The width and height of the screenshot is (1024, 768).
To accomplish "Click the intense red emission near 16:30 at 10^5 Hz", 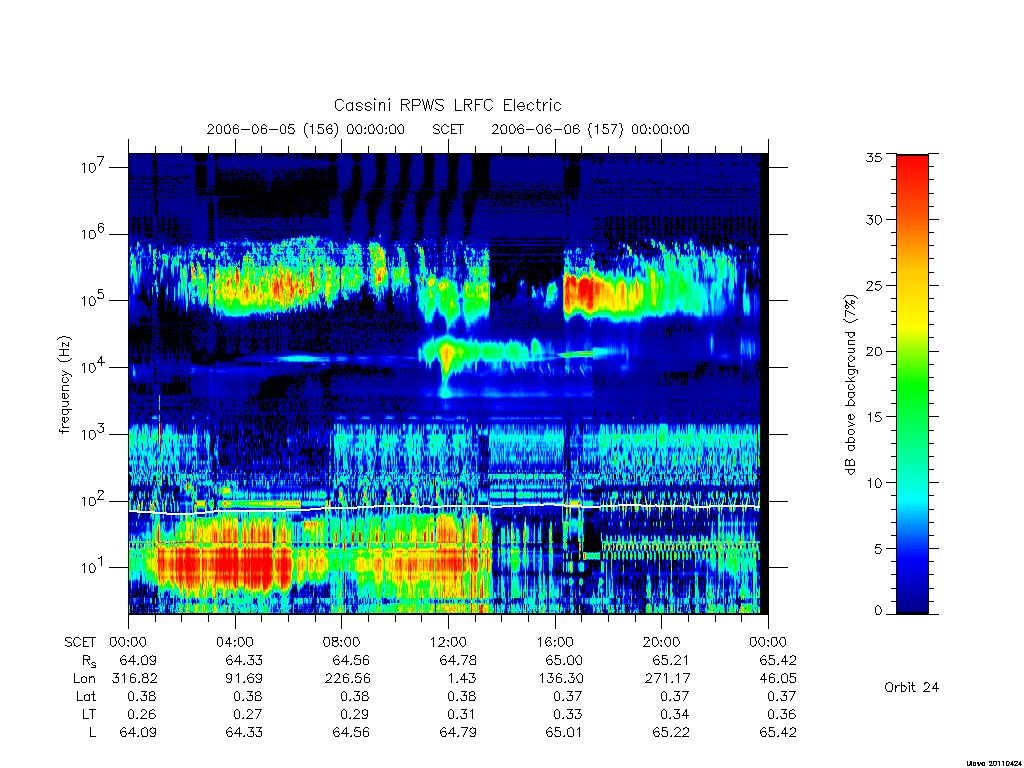I will 581,293.
